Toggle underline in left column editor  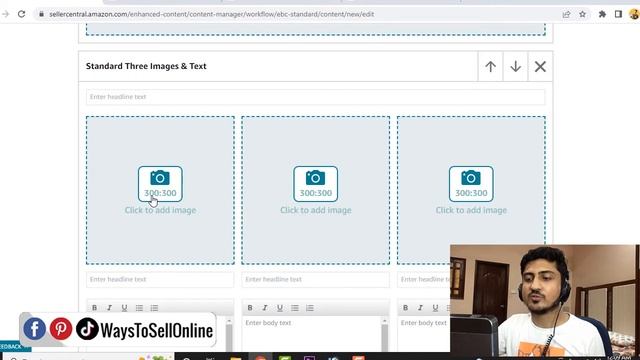tap(124, 308)
